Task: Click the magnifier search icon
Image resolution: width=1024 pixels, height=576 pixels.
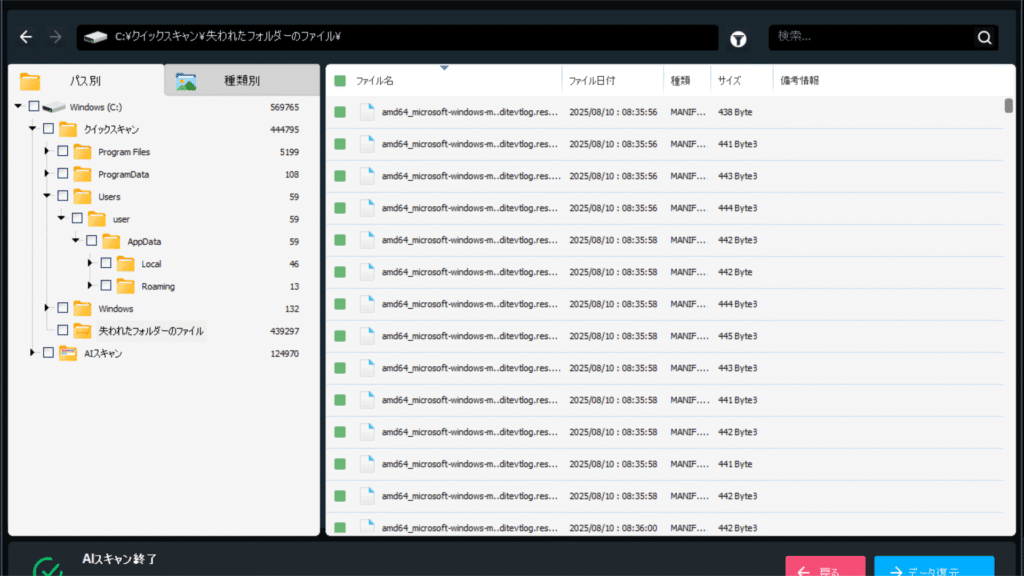Action: pos(984,38)
